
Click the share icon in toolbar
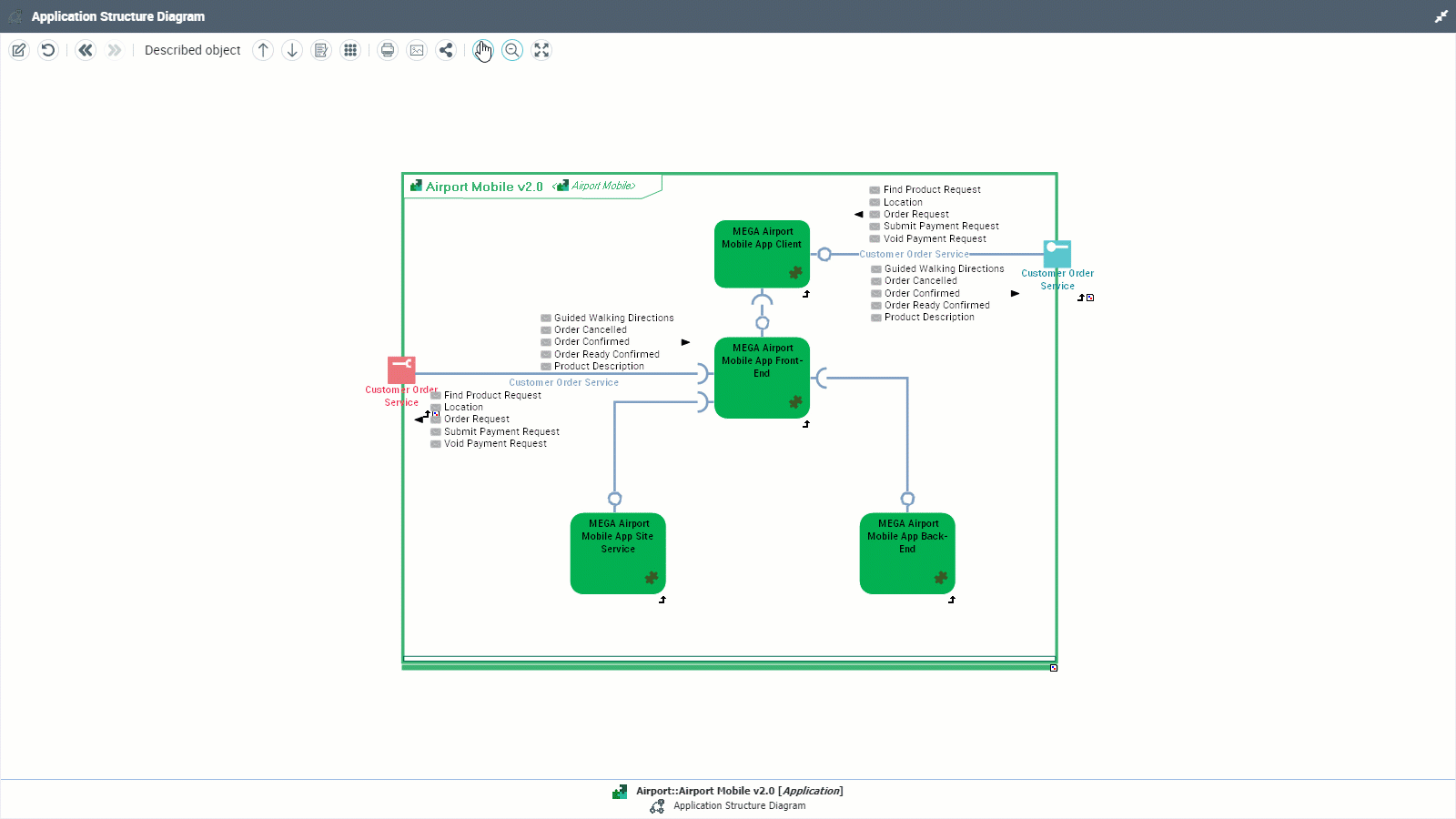(446, 50)
